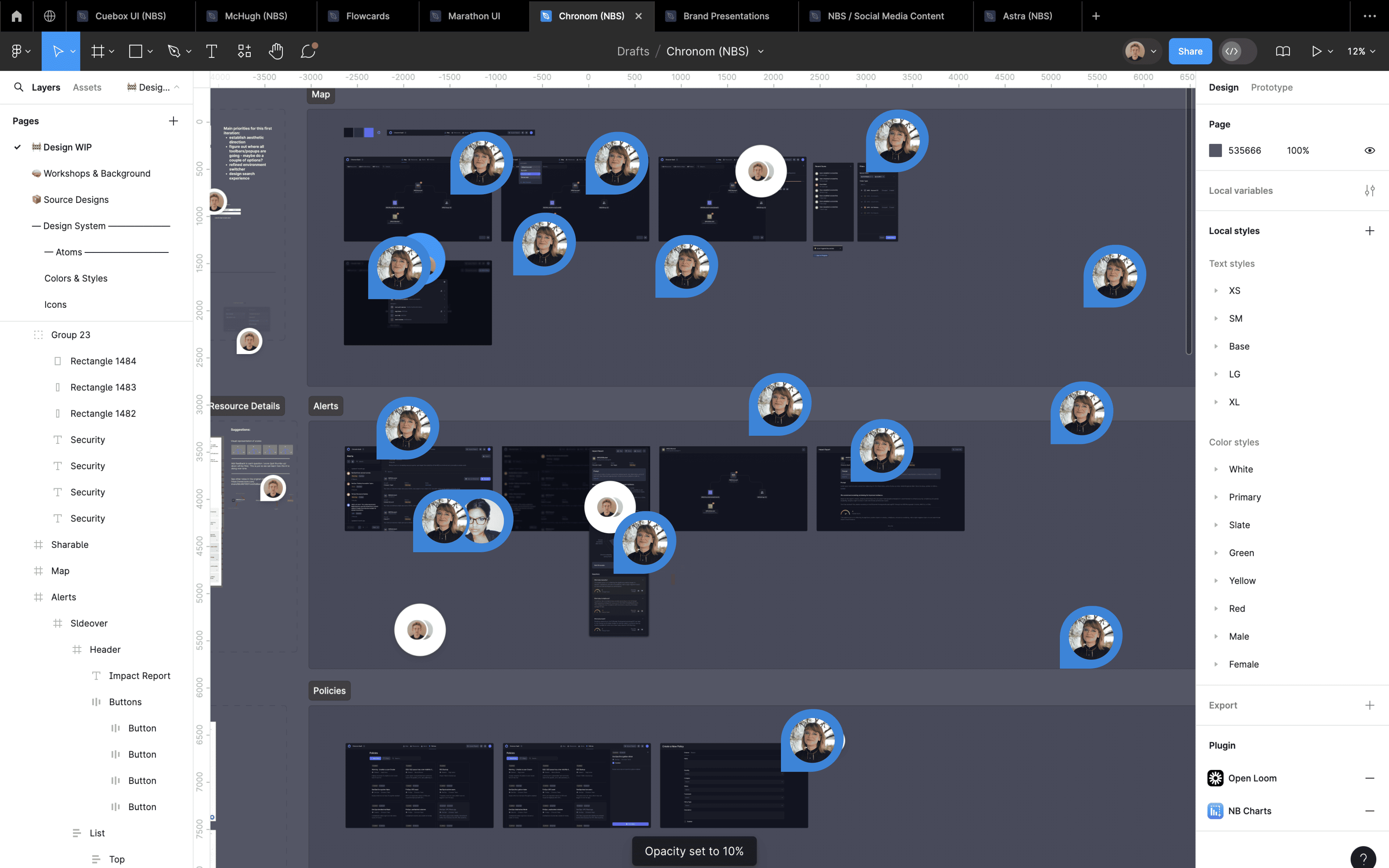Open the Resources components tool

click(x=245, y=51)
